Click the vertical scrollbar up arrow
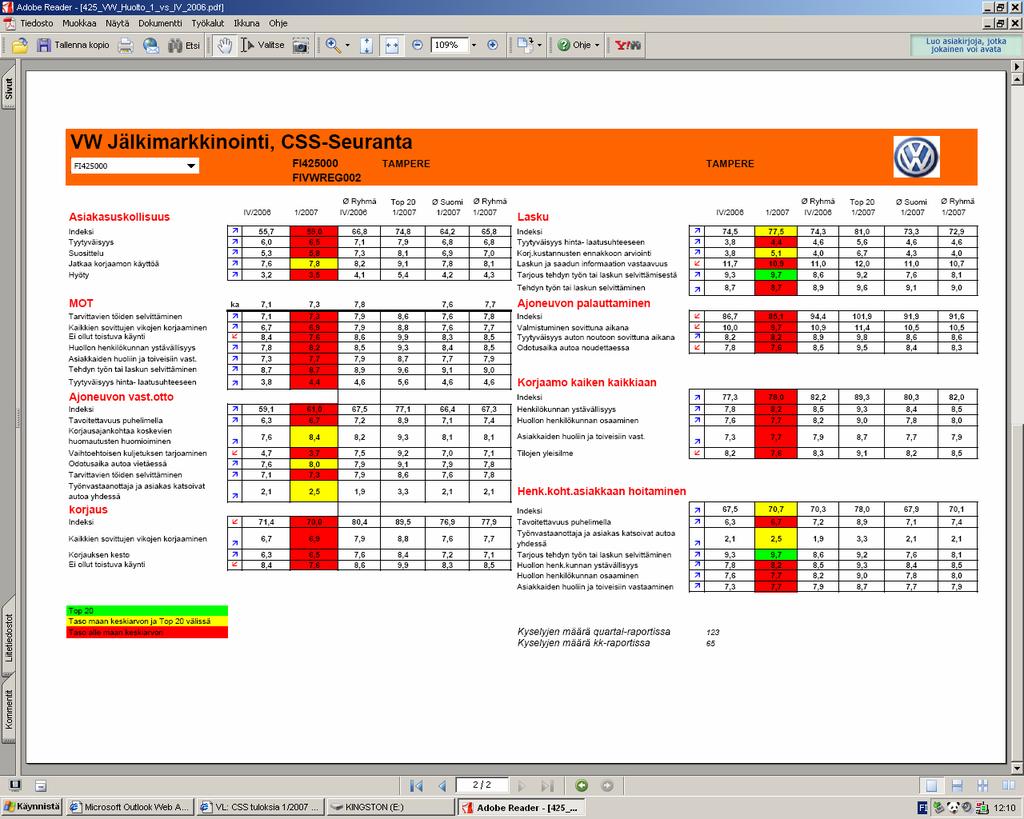 point(1016,79)
